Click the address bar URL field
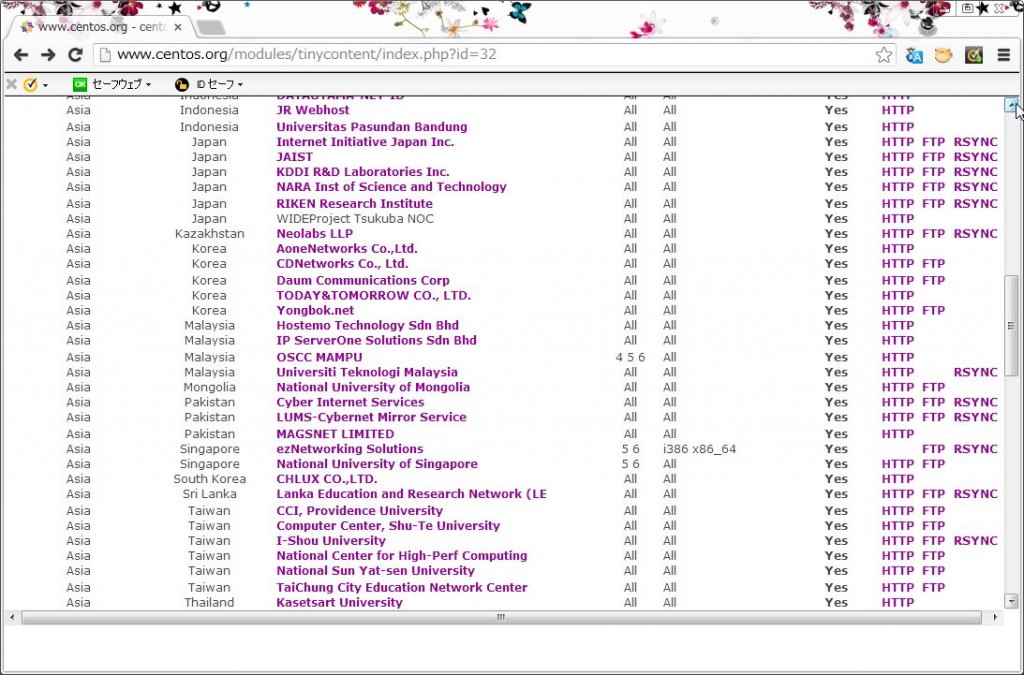The image size is (1024, 675). 480,55
